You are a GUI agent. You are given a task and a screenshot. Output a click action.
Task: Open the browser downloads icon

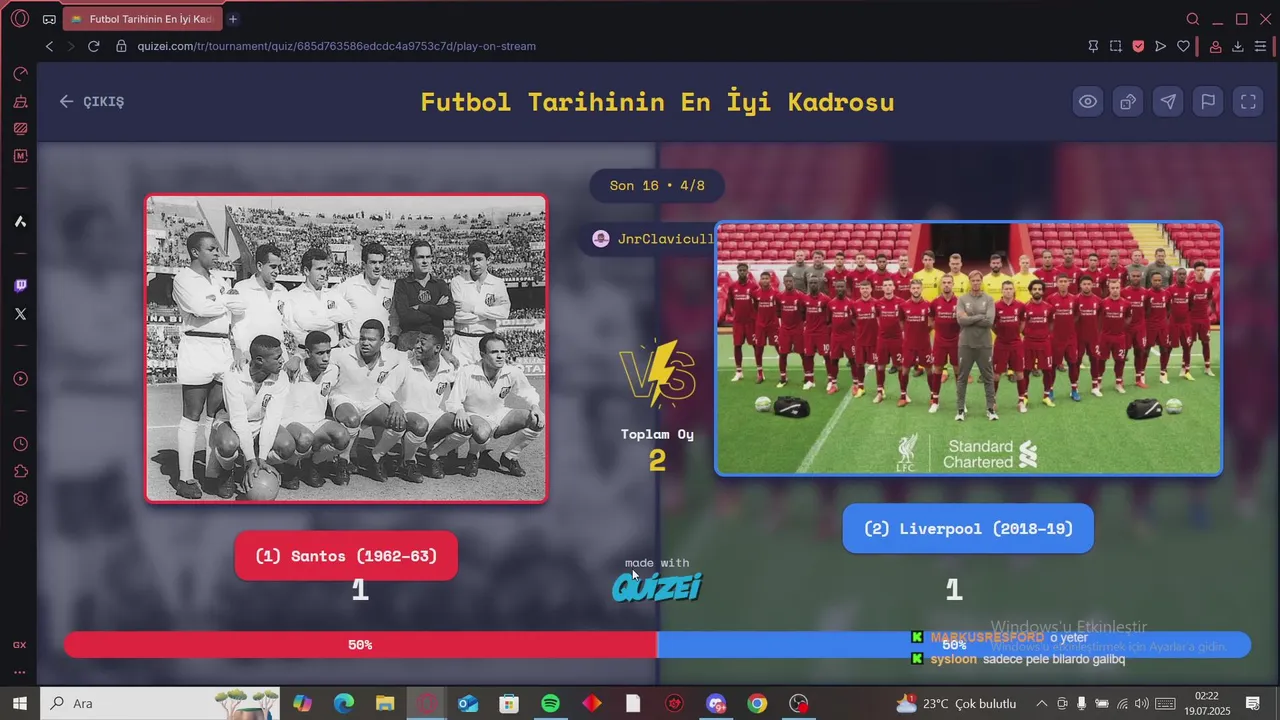pyautogui.click(x=1238, y=46)
